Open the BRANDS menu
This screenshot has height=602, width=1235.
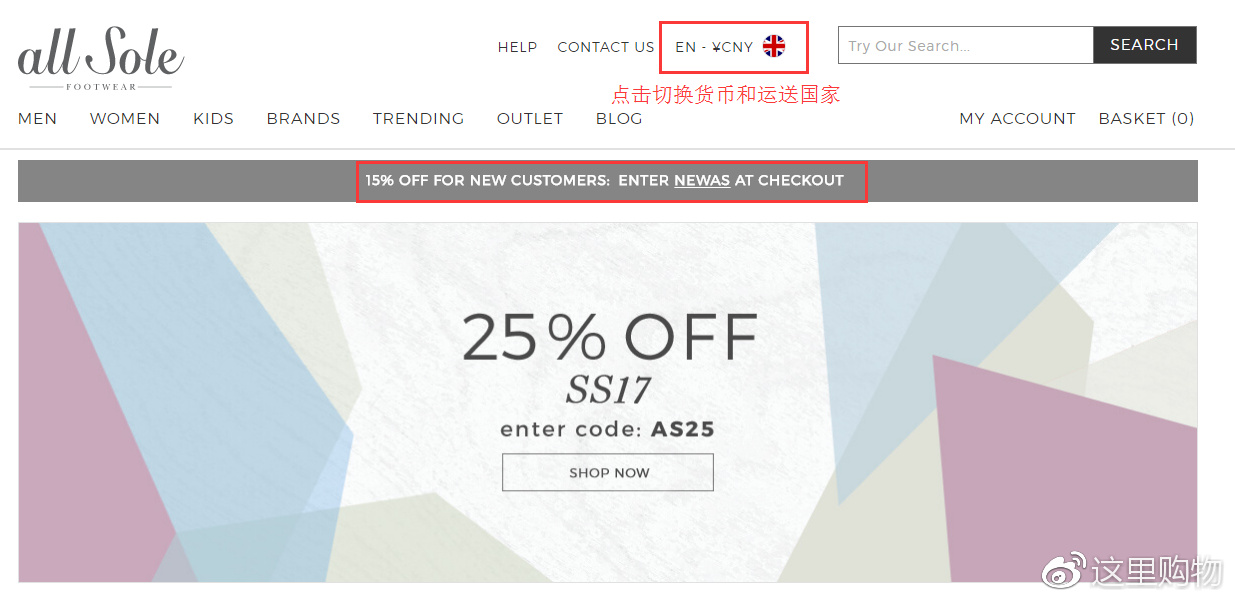303,118
